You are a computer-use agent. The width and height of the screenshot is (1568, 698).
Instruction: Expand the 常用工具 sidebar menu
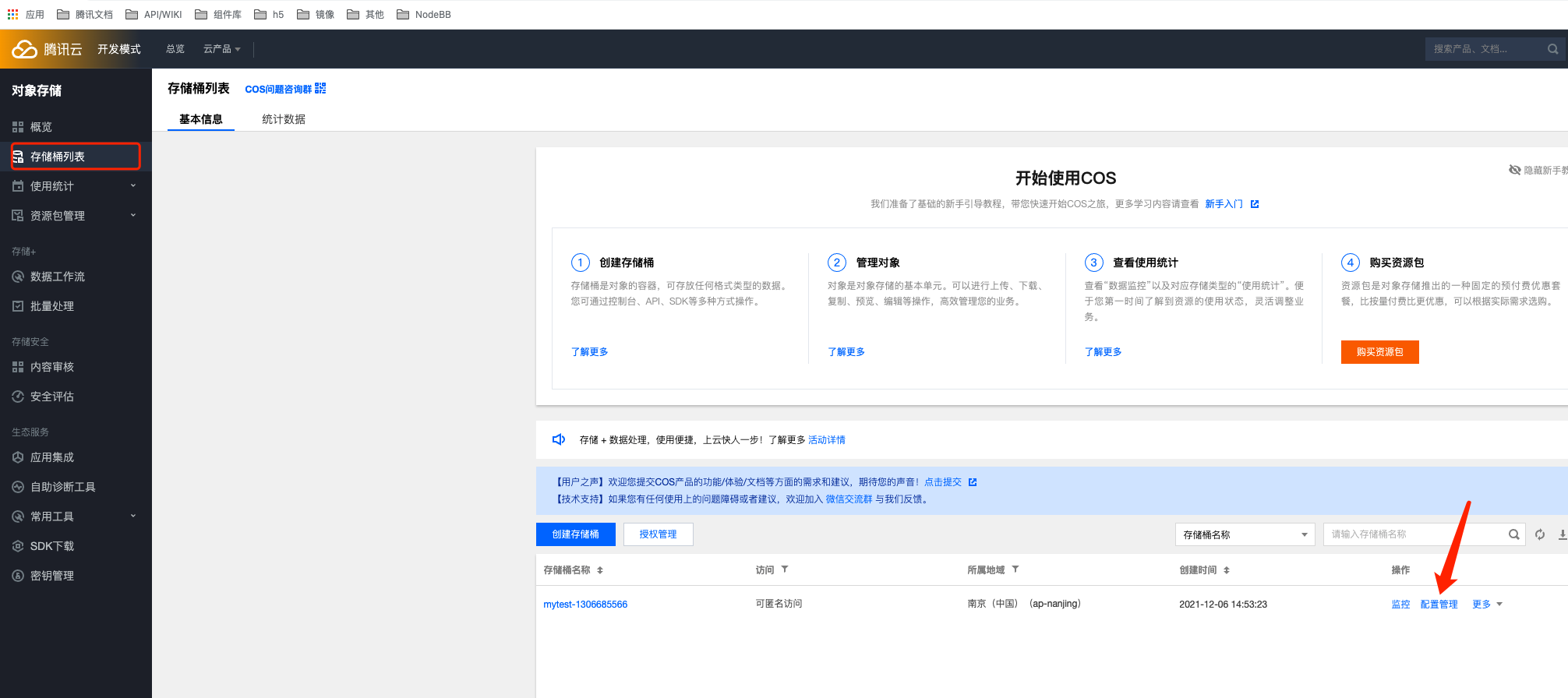click(x=133, y=516)
